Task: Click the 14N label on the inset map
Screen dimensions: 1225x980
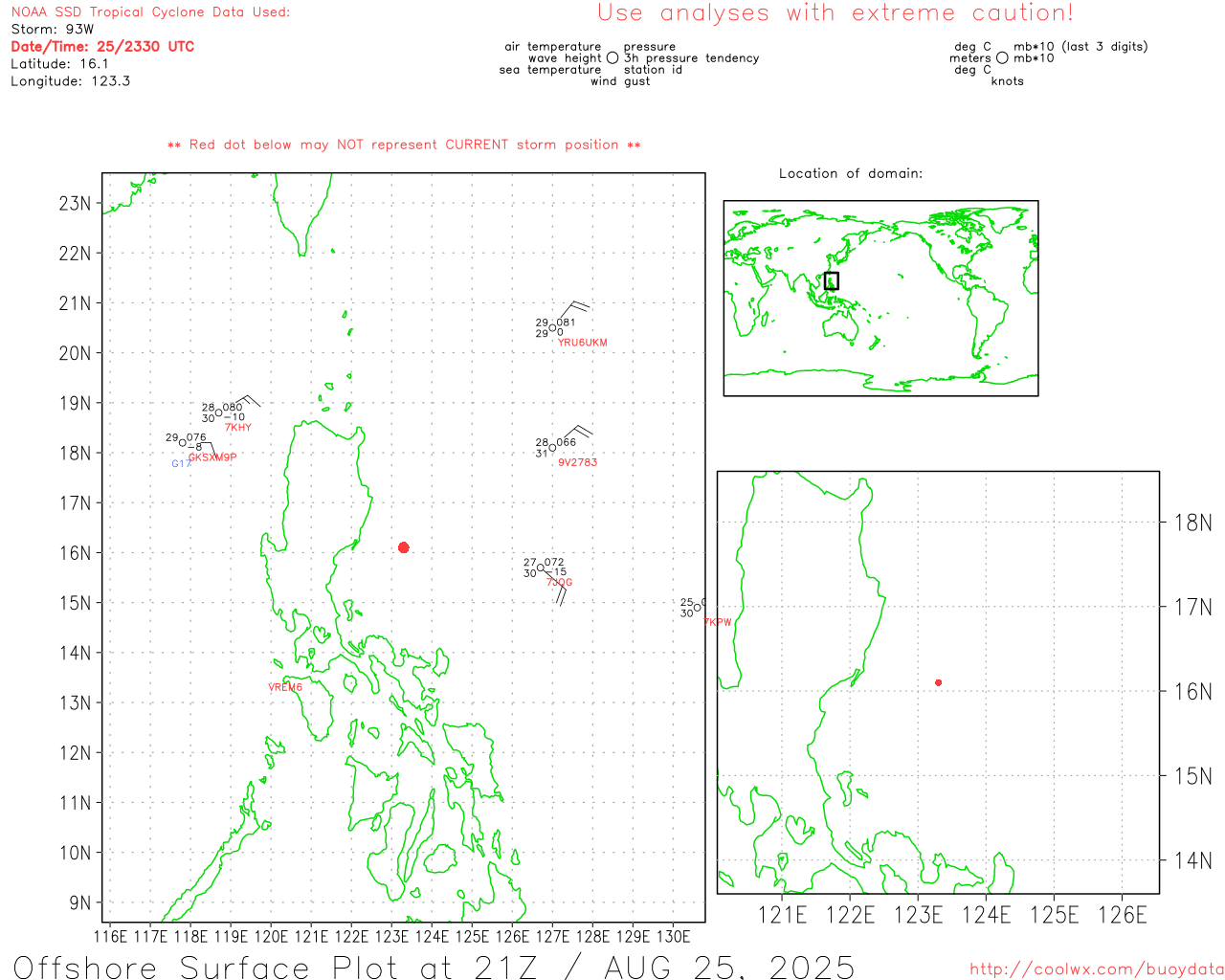Action: point(1192,860)
